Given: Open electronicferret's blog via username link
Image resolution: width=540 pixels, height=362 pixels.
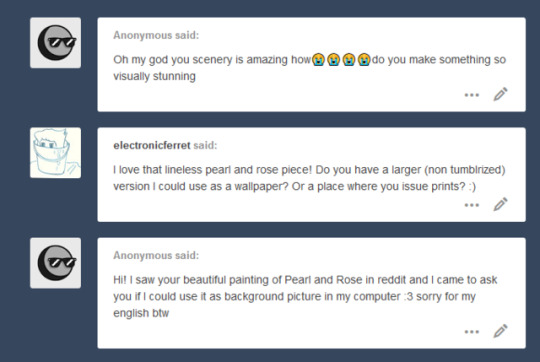Looking at the screenshot, I should 152,145.
